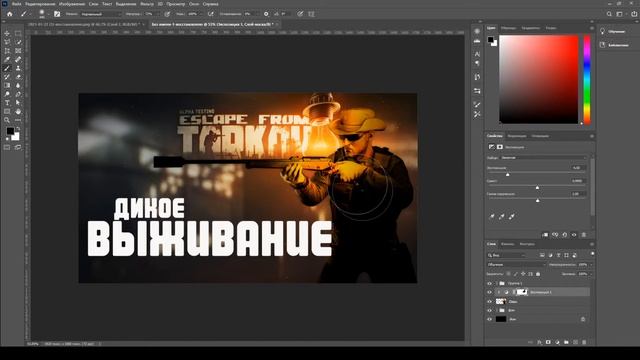Image resolution: width=640 pixels, height=360 pixels.
Task: Open the brush preset picker arrow
Action: [48, 14]
